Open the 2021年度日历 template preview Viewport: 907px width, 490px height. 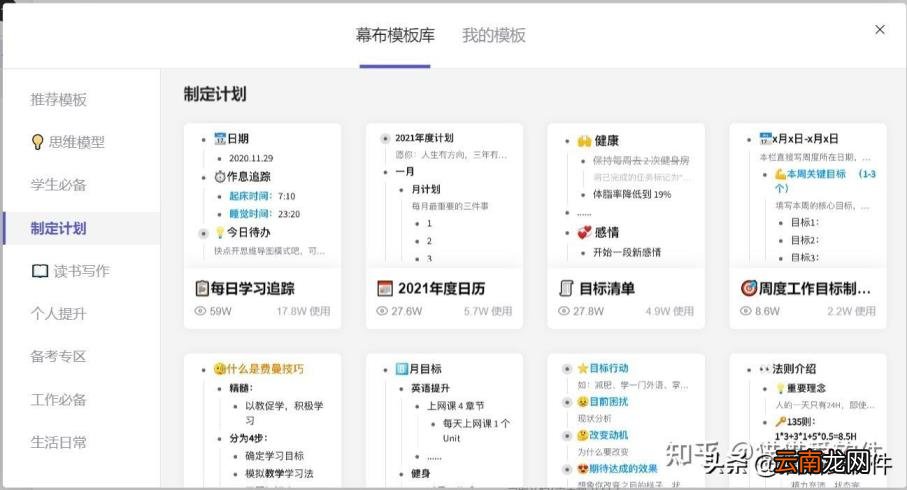[444, 196]
